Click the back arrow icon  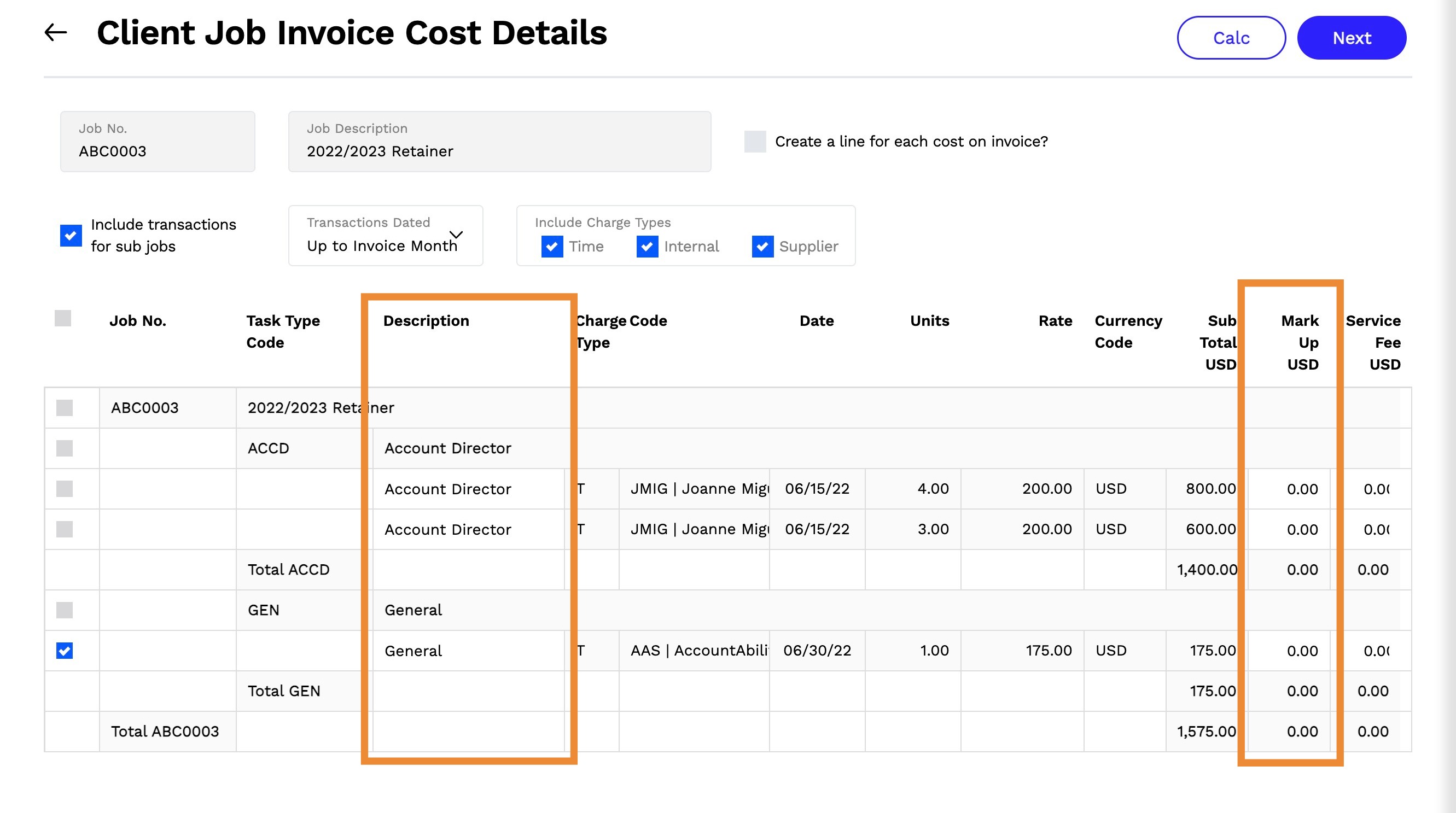coord(55,33)
